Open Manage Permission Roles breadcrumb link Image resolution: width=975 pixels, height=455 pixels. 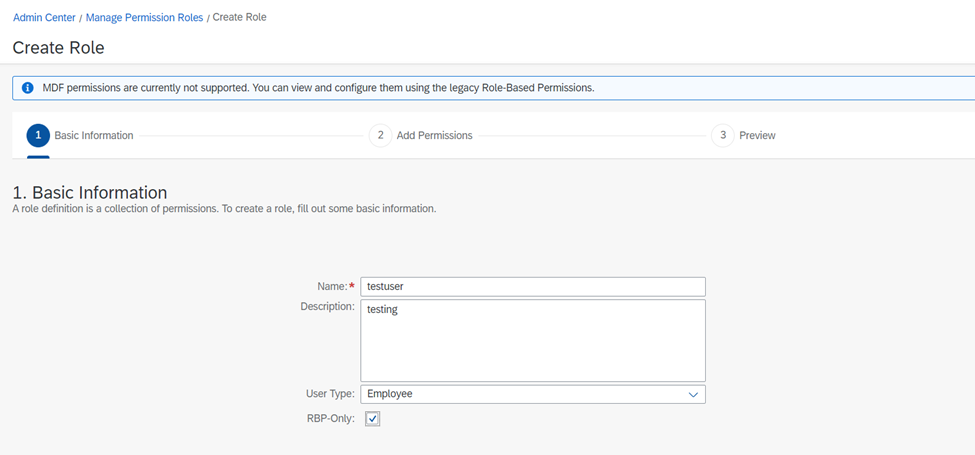pos(144,18)
